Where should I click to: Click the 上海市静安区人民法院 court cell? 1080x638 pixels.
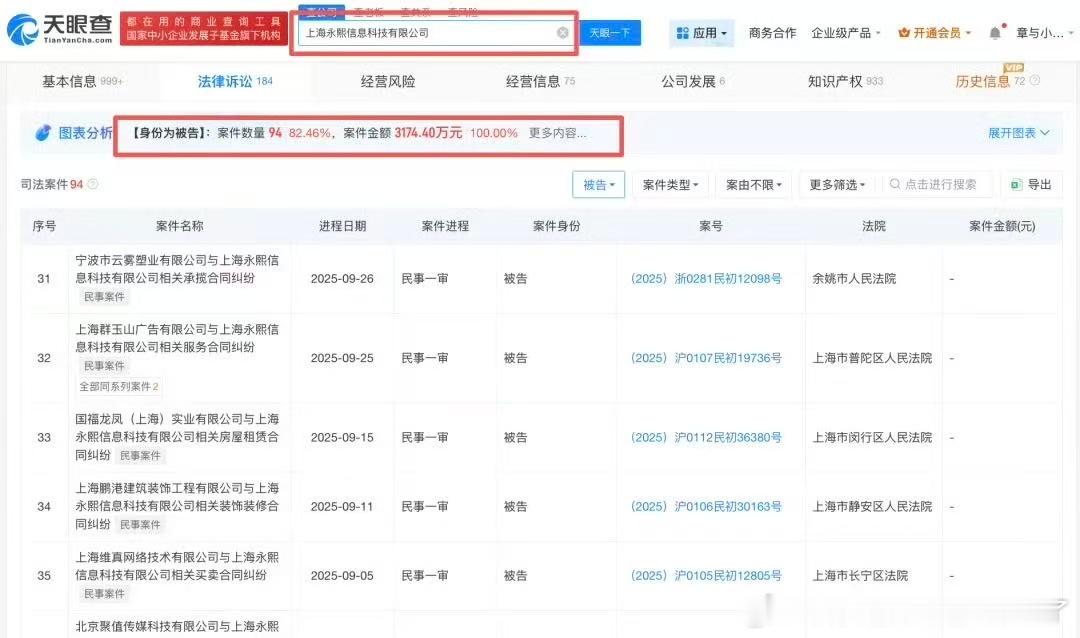(x=872, y=506)
